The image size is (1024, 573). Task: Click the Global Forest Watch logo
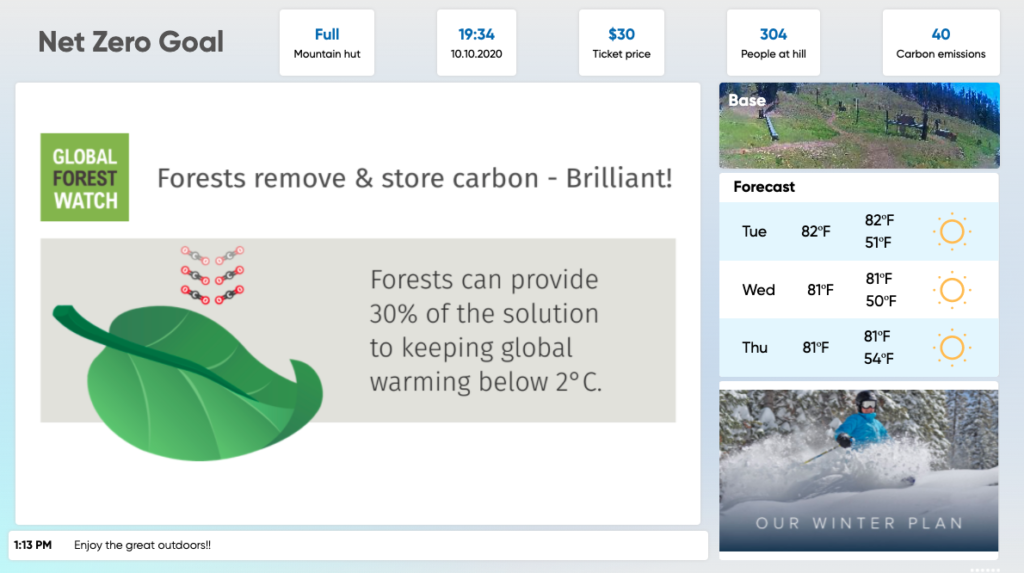(x=85, y=177)
